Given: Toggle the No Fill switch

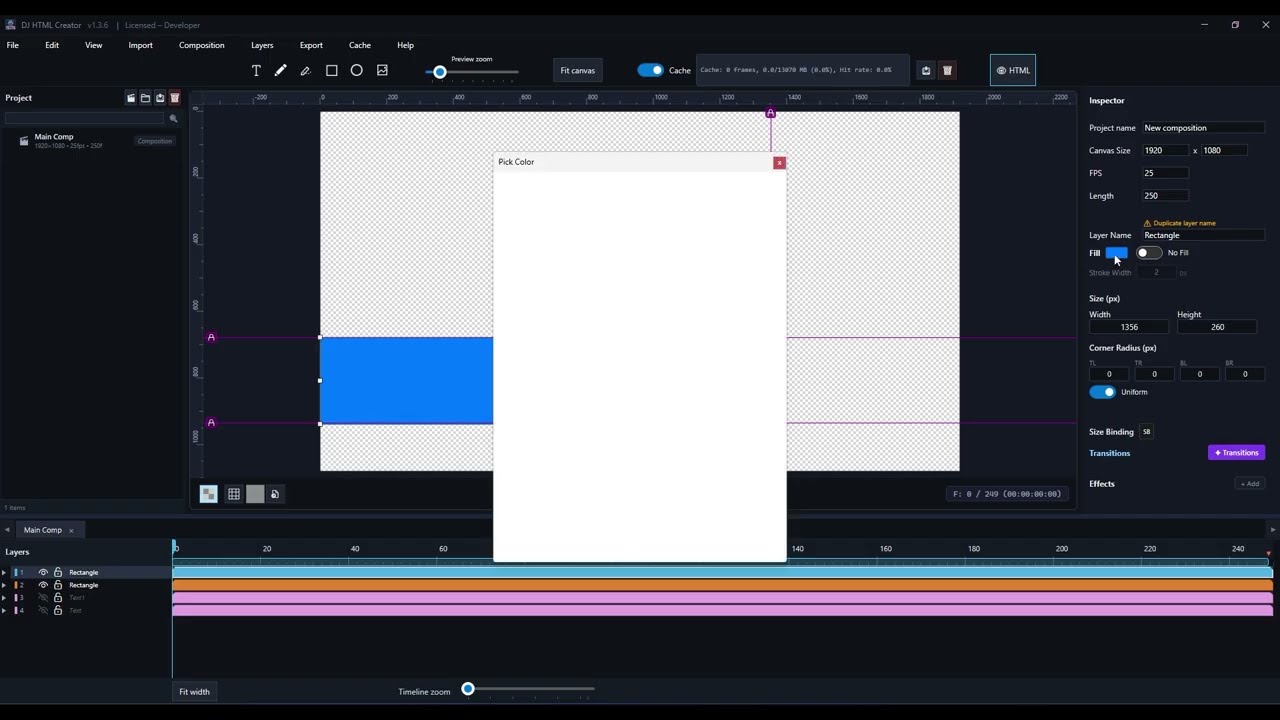Looking at the screenshot, I should point(1149,253).
